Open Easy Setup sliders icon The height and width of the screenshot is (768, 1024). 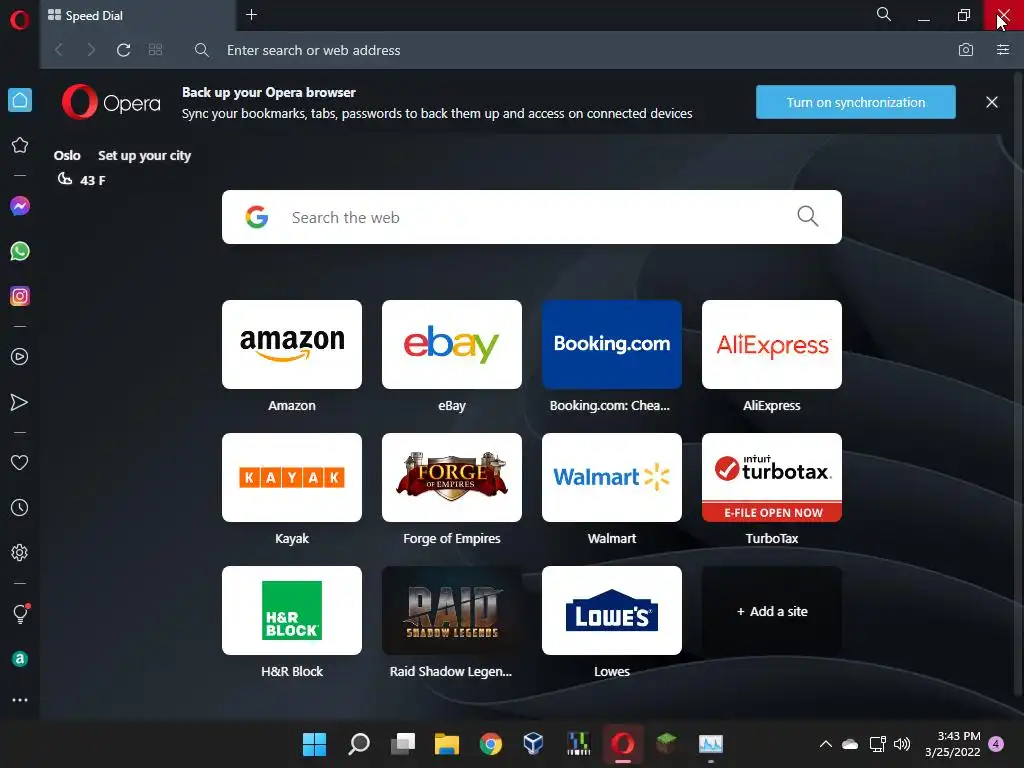[1003, 50]
